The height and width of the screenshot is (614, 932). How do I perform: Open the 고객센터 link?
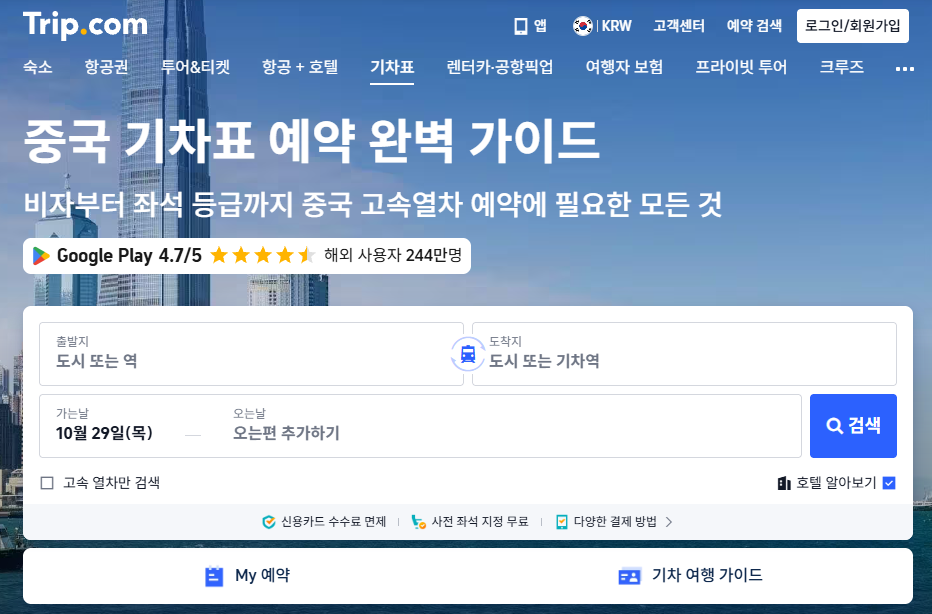tap(679, 26)
